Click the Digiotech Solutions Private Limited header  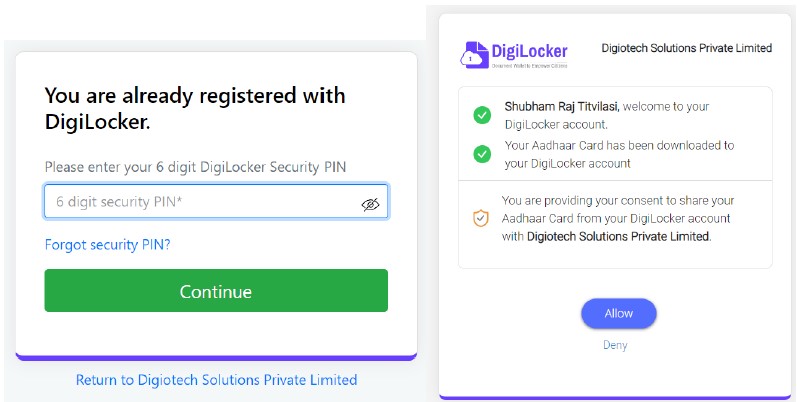687,48
